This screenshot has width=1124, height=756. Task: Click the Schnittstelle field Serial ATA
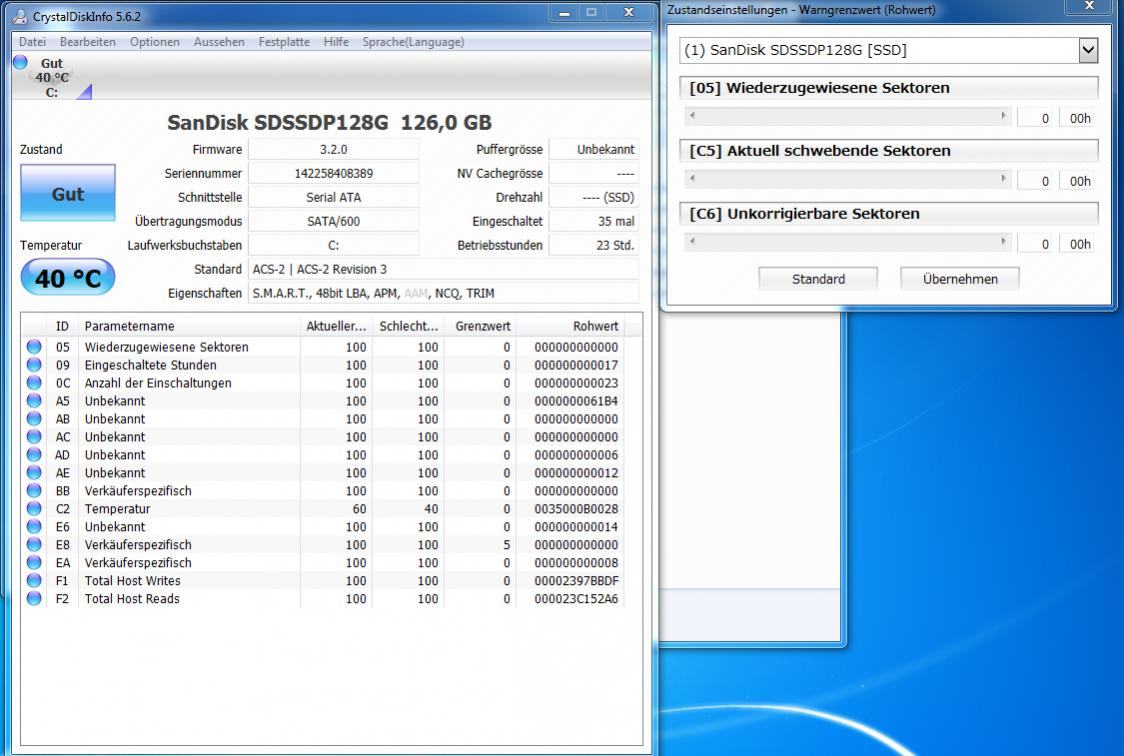pos(333,197)
